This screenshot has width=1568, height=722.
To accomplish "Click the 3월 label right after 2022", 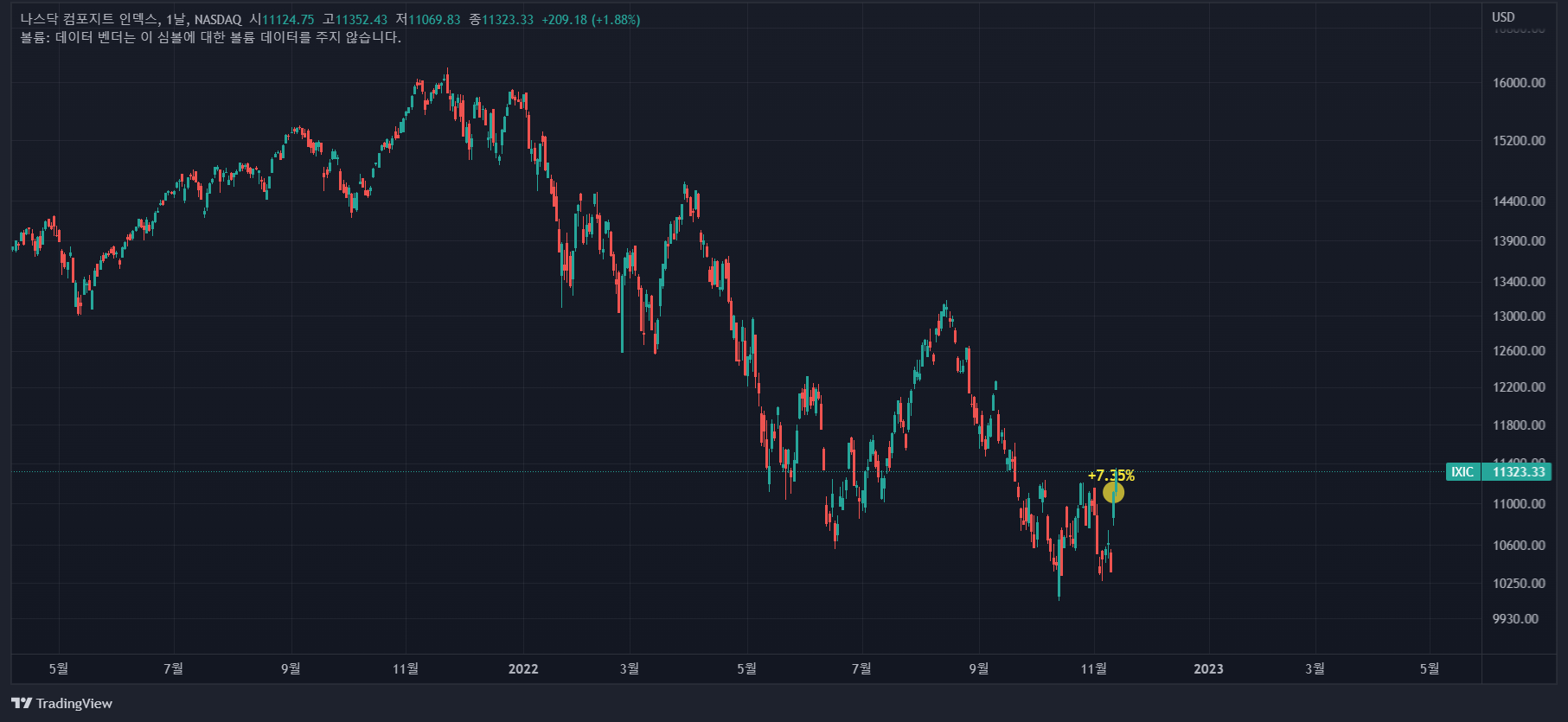I will [630, 669].
